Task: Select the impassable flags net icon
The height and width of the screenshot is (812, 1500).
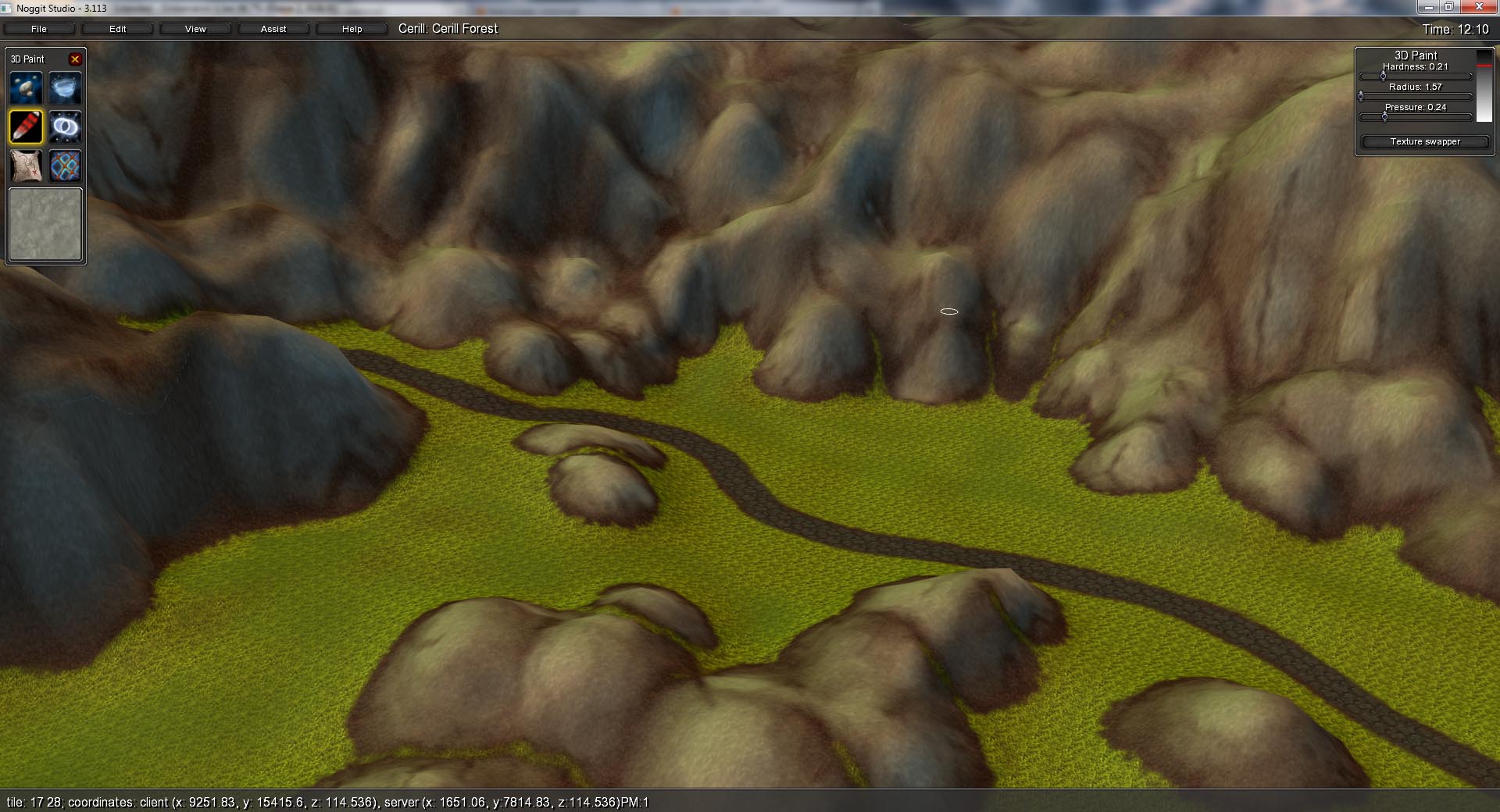Action: [65, 166]
